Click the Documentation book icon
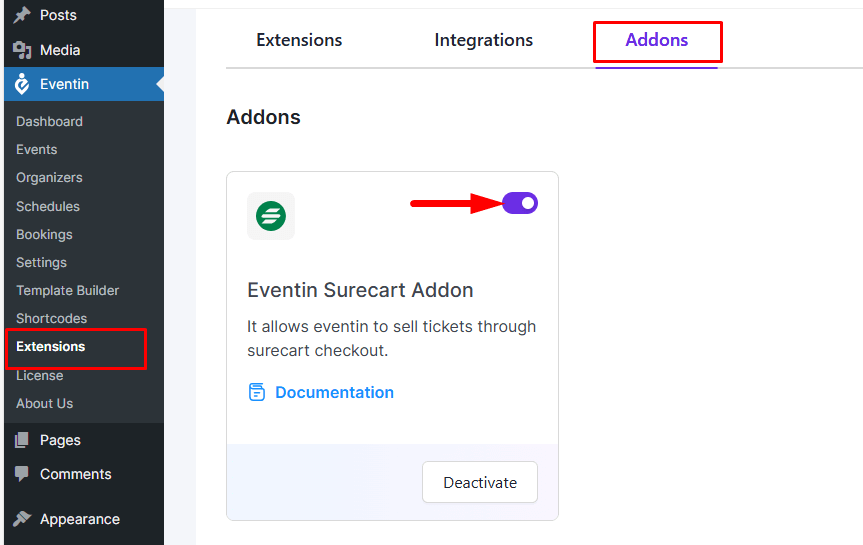This screenshot has height=545, width=863. click(257, 392)
